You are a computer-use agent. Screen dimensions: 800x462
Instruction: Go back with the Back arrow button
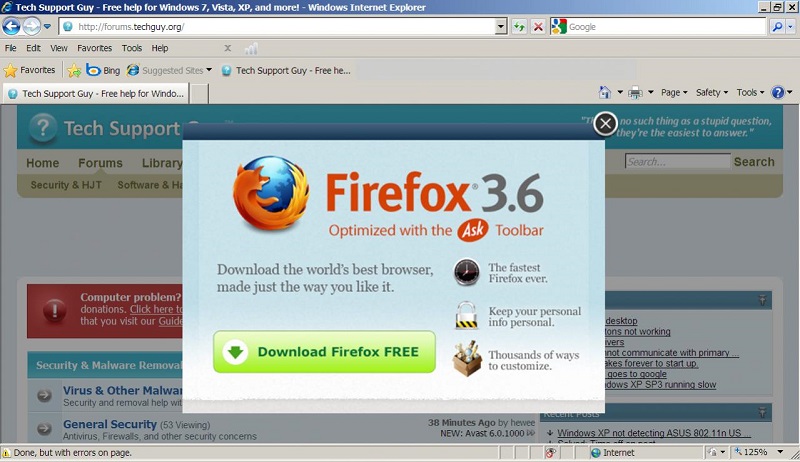(11, 26)
